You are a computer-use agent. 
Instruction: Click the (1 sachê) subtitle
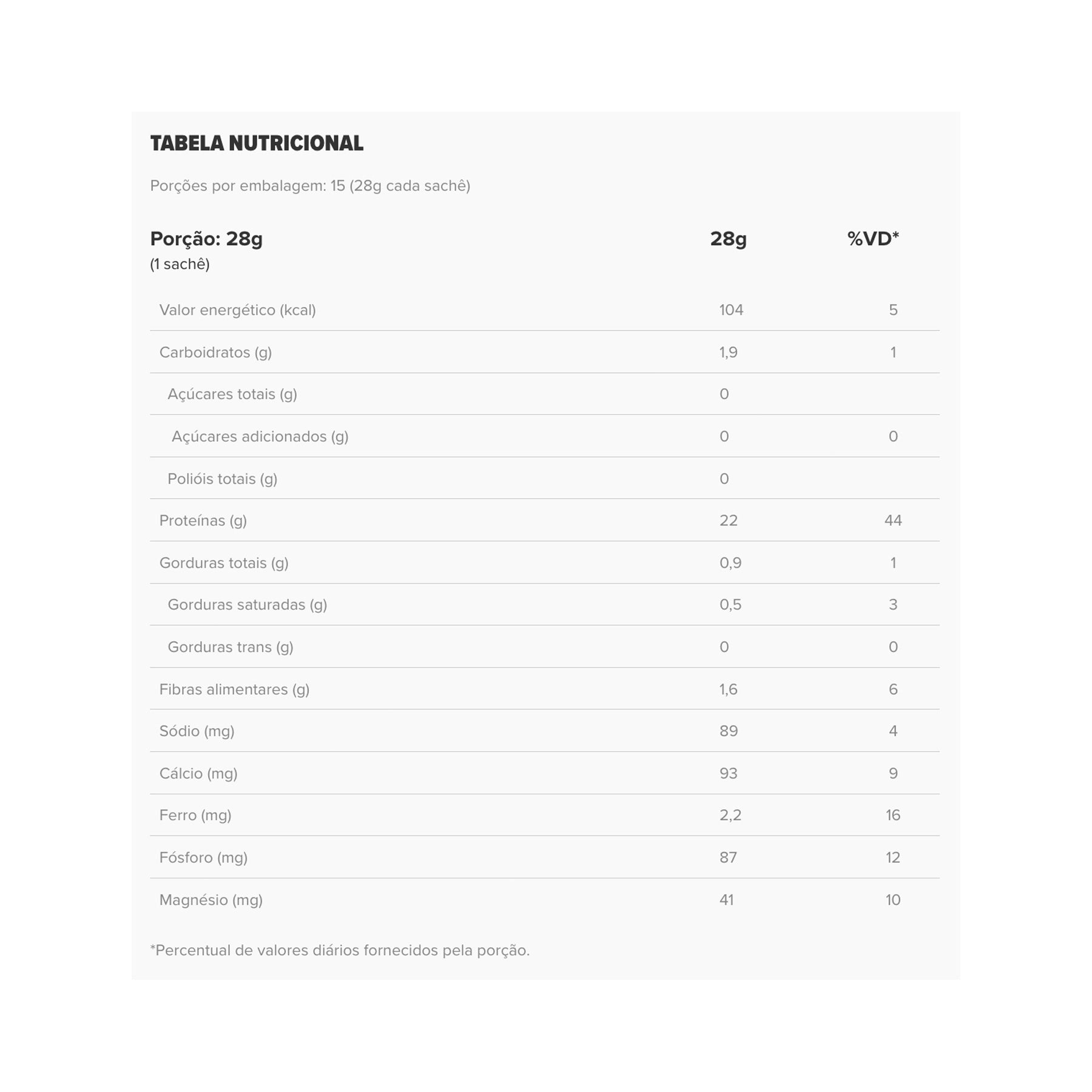point(180,264)
